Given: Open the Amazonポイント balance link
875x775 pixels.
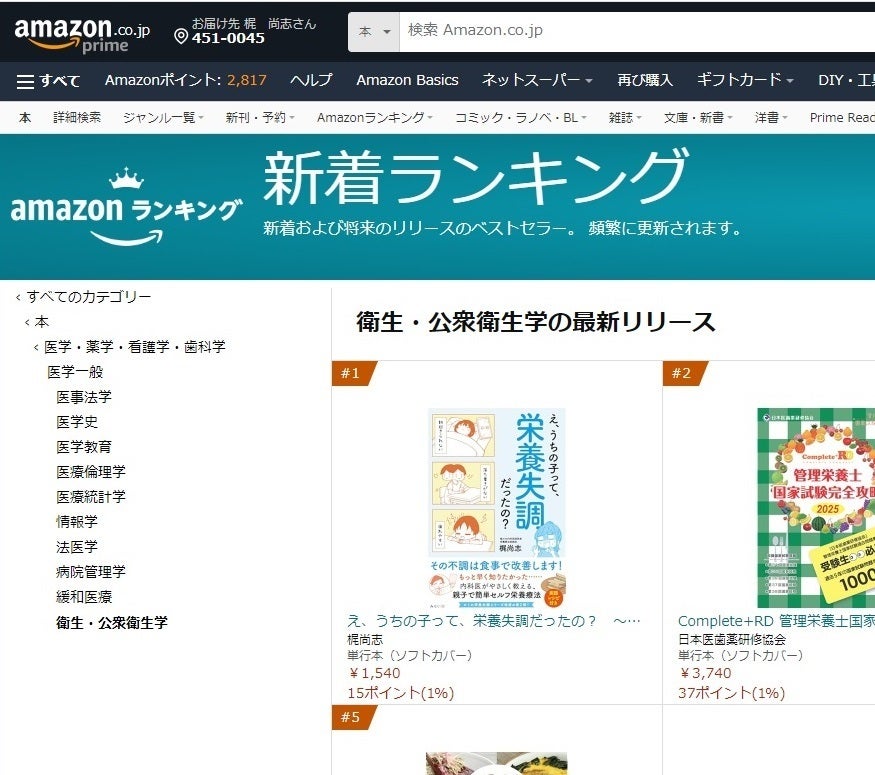Looking at the screenshot, I should pos(185,80).
